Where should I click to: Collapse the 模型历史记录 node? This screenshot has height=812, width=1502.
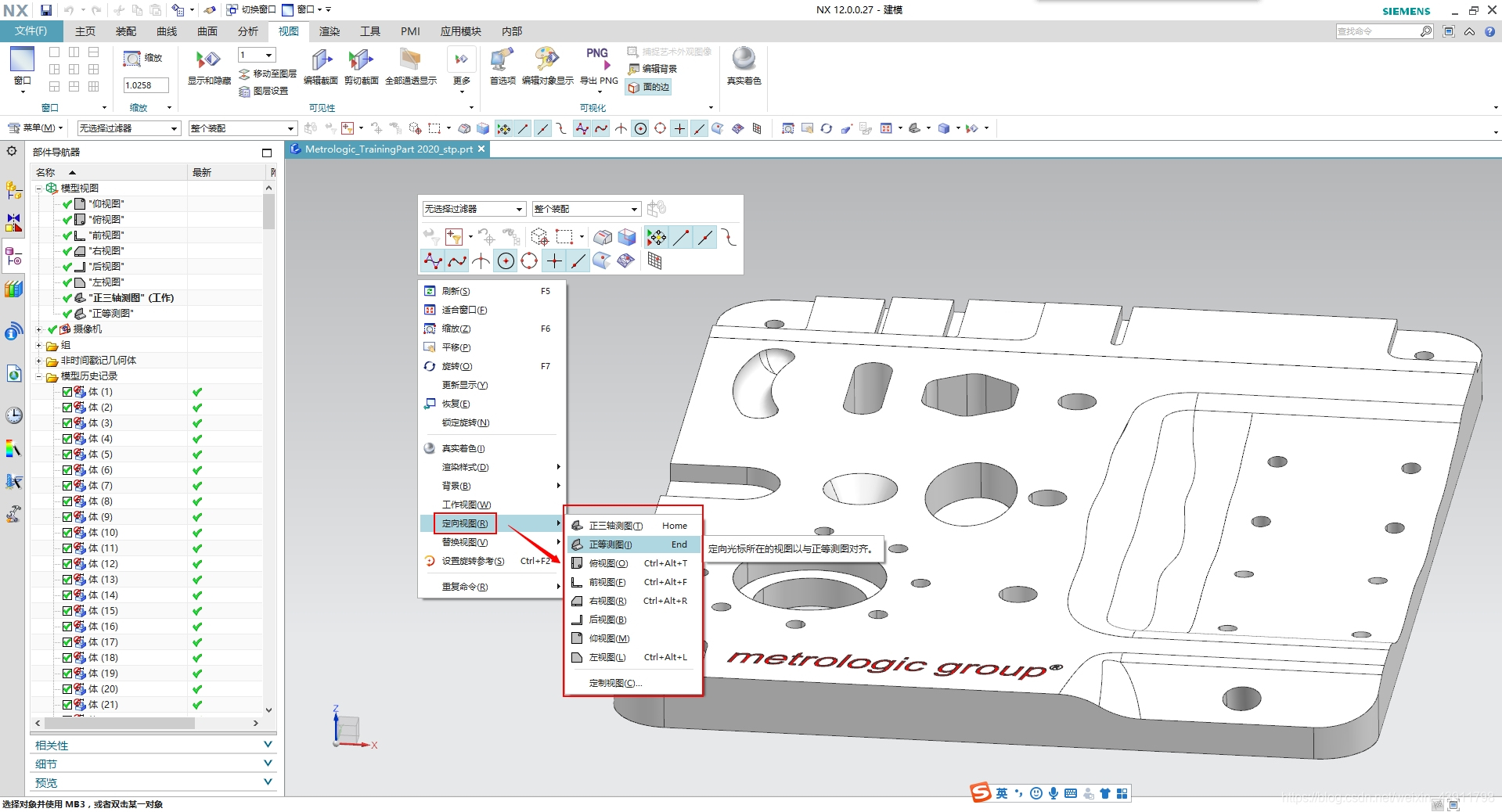click(38, 376)
